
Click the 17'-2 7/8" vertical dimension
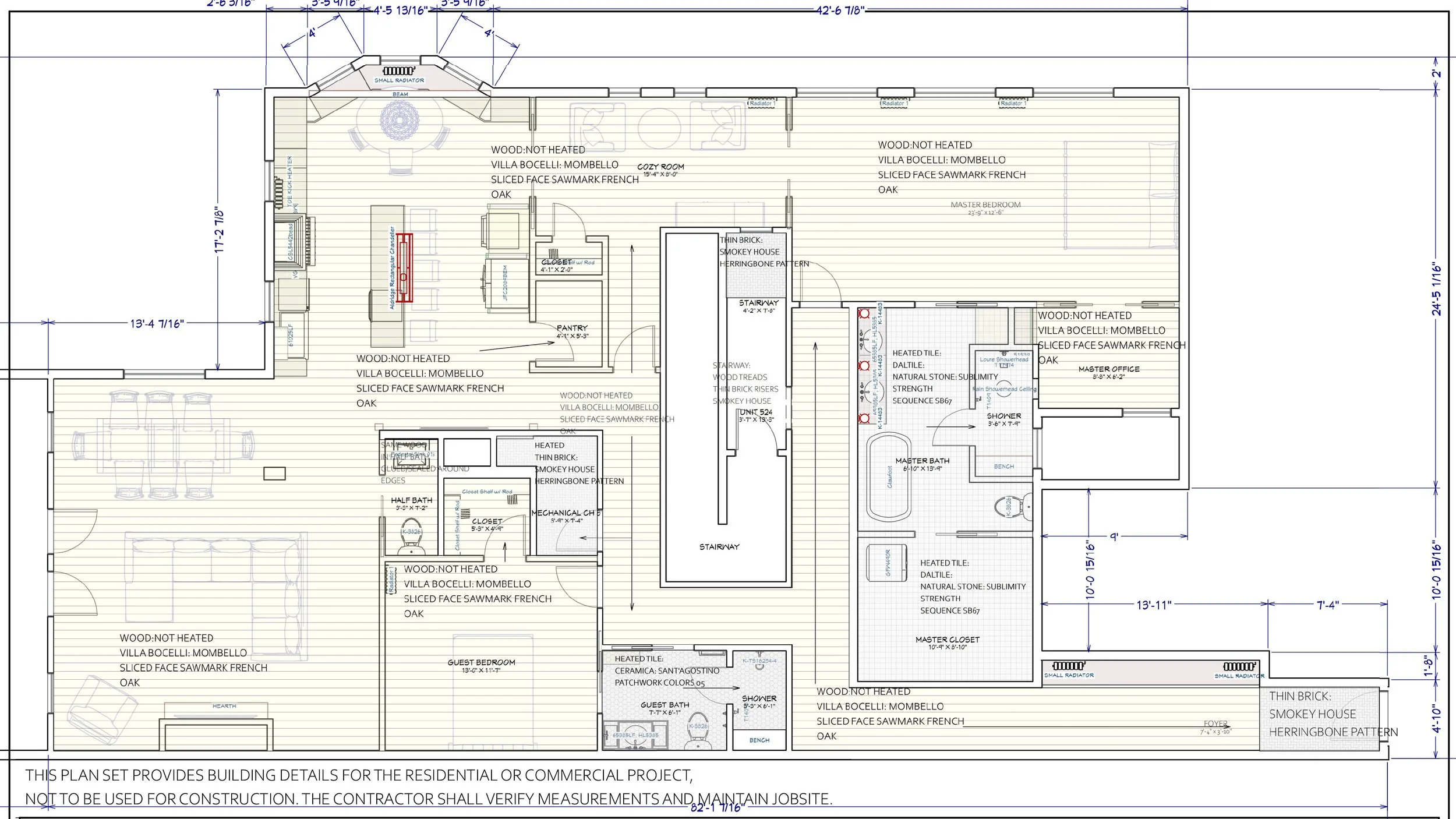(220, 229)
